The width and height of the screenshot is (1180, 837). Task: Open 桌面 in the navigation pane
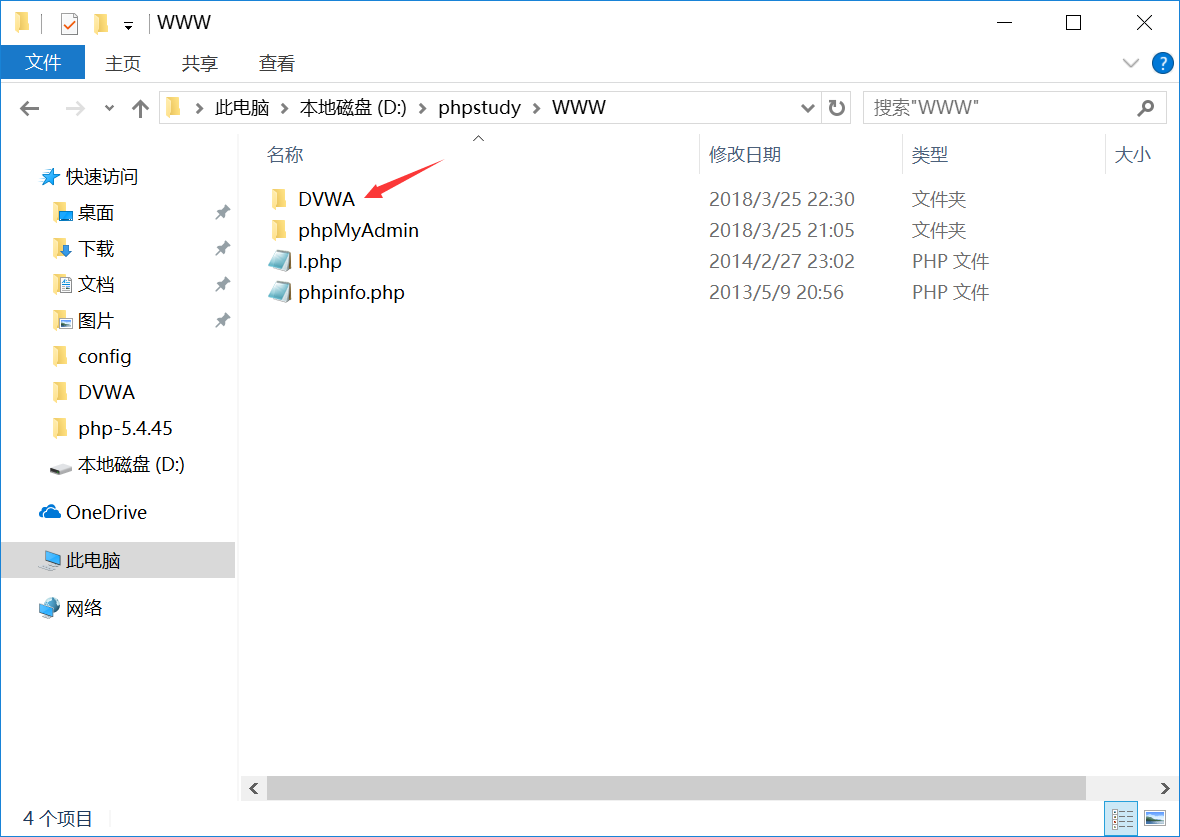point(96,213)
